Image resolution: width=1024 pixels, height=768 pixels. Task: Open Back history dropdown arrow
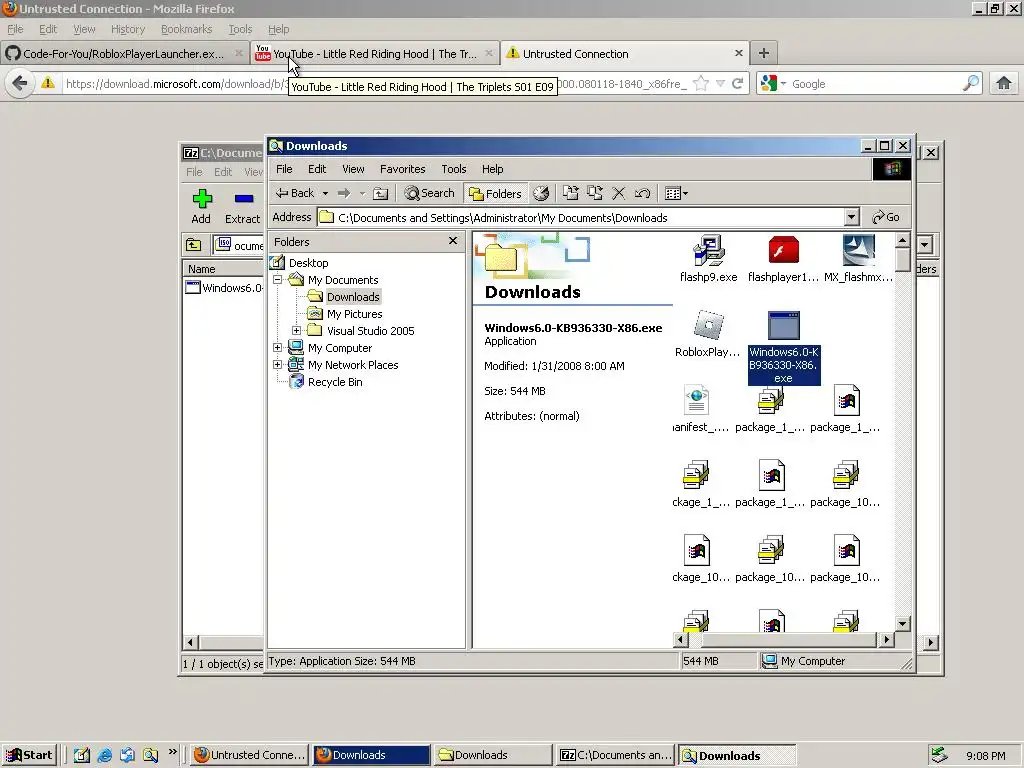tap(325, 193)
